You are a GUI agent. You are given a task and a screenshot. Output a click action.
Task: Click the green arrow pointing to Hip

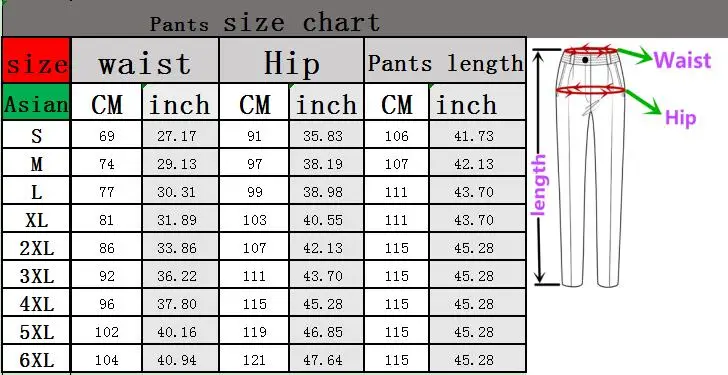643,103
